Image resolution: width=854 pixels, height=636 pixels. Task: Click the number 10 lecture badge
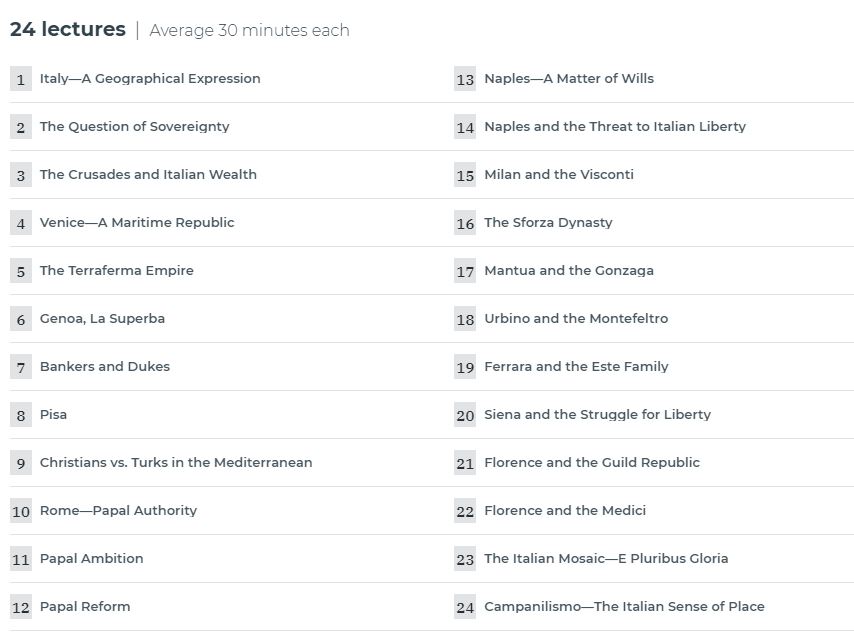(x=21, y=511)
